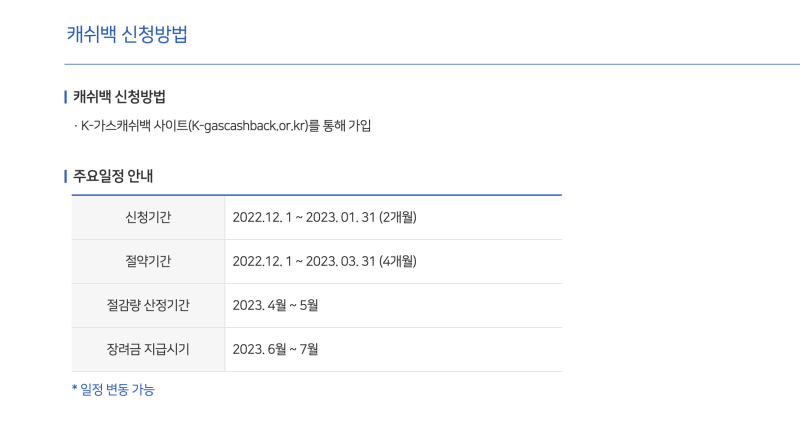The height and width of the screenshot is (427, 800).
Task: Select the 주요일정 안내 section heading
Action: point(113,176)
